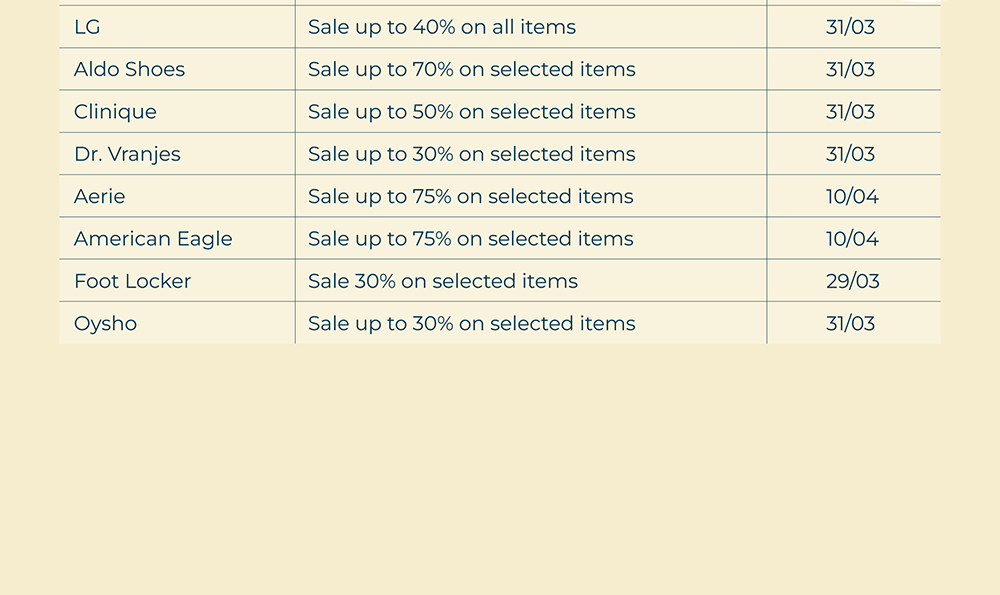Select the Aldo Shoes brand cell
Screen dimensions: 1000x595
129,69
